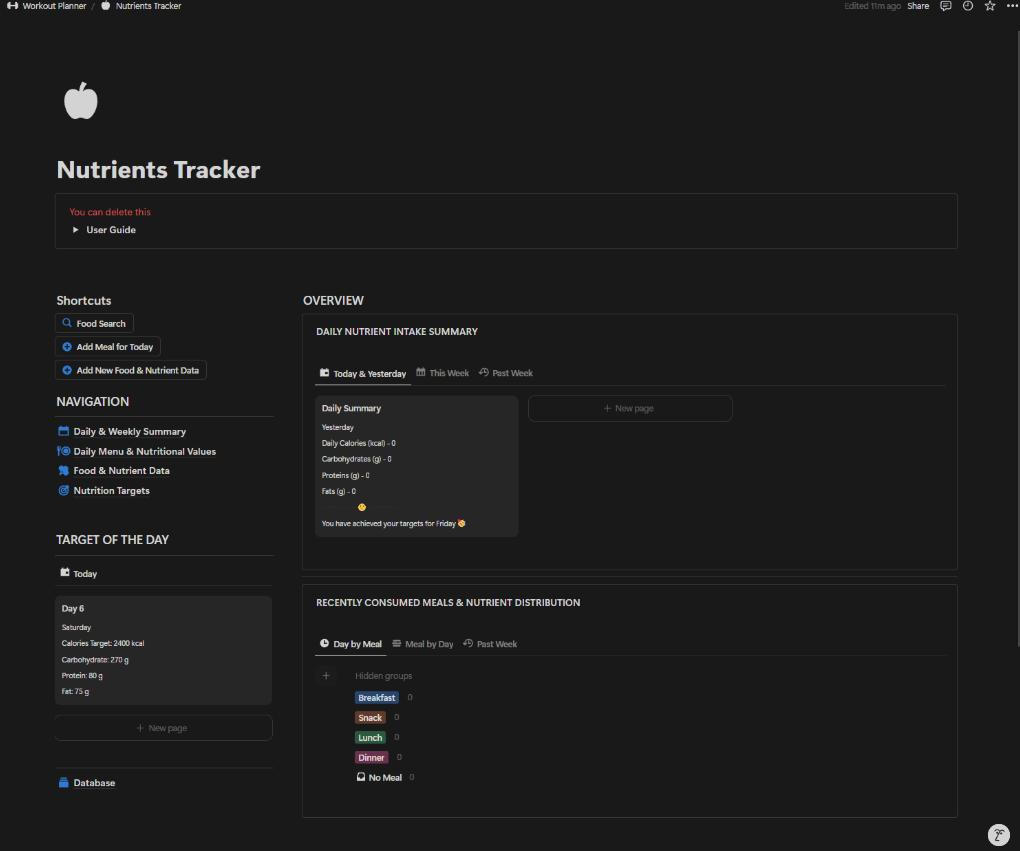The image size is (1020, 851).
Task: Click the Snack group tag
Action: (x=370, y=718)
